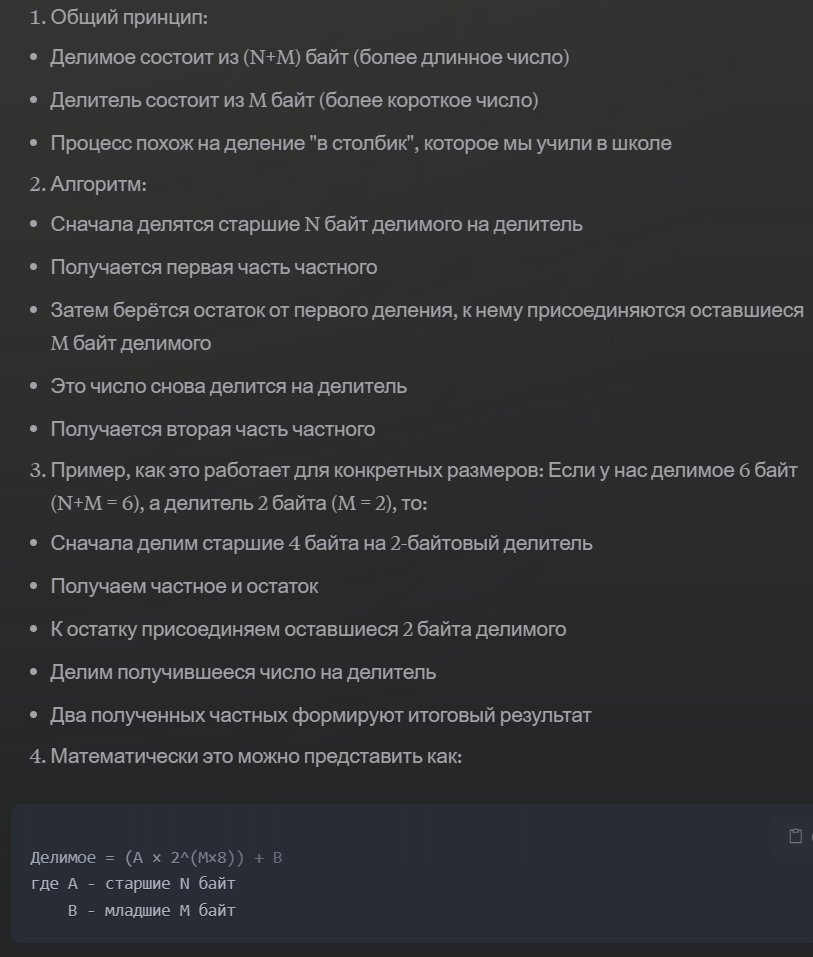The height and width of the screenshot is (957, 813).
Task: Click the heading "Алгоритм"
Action: 98,184
